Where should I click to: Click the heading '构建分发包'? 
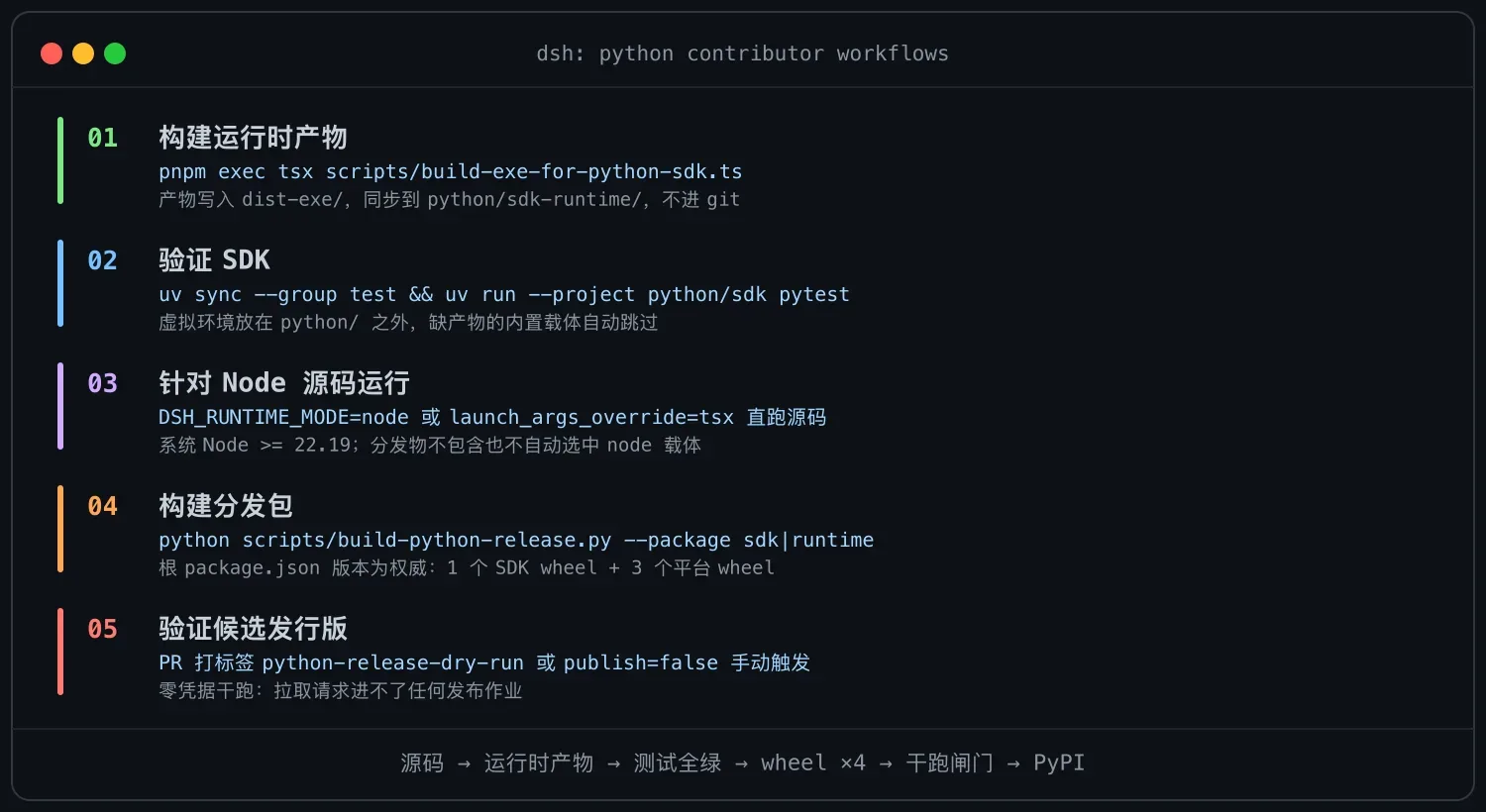pyautogui.click(x=226, y=506)
